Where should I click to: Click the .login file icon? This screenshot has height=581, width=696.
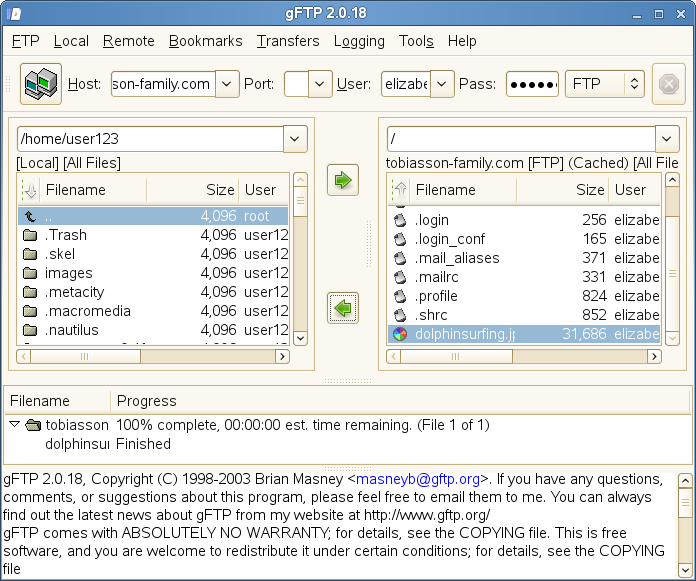(400, 220)
